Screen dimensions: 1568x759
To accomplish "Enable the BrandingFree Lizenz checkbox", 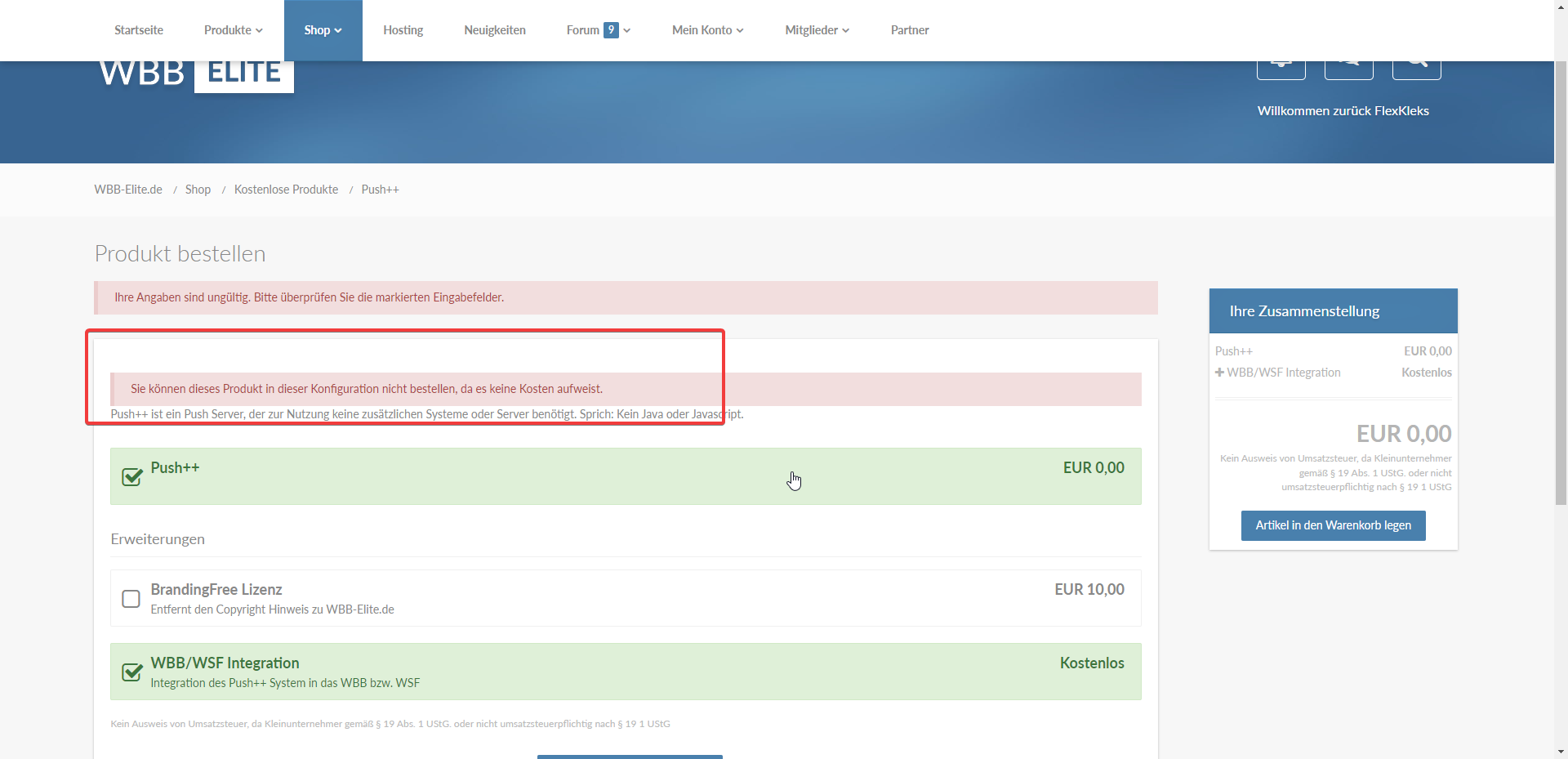I will tap(131, 599).
